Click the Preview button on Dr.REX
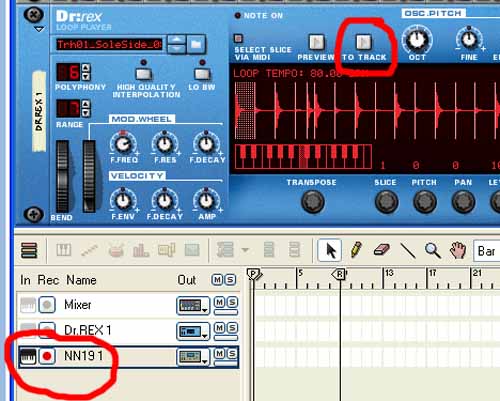 (316, 42)
